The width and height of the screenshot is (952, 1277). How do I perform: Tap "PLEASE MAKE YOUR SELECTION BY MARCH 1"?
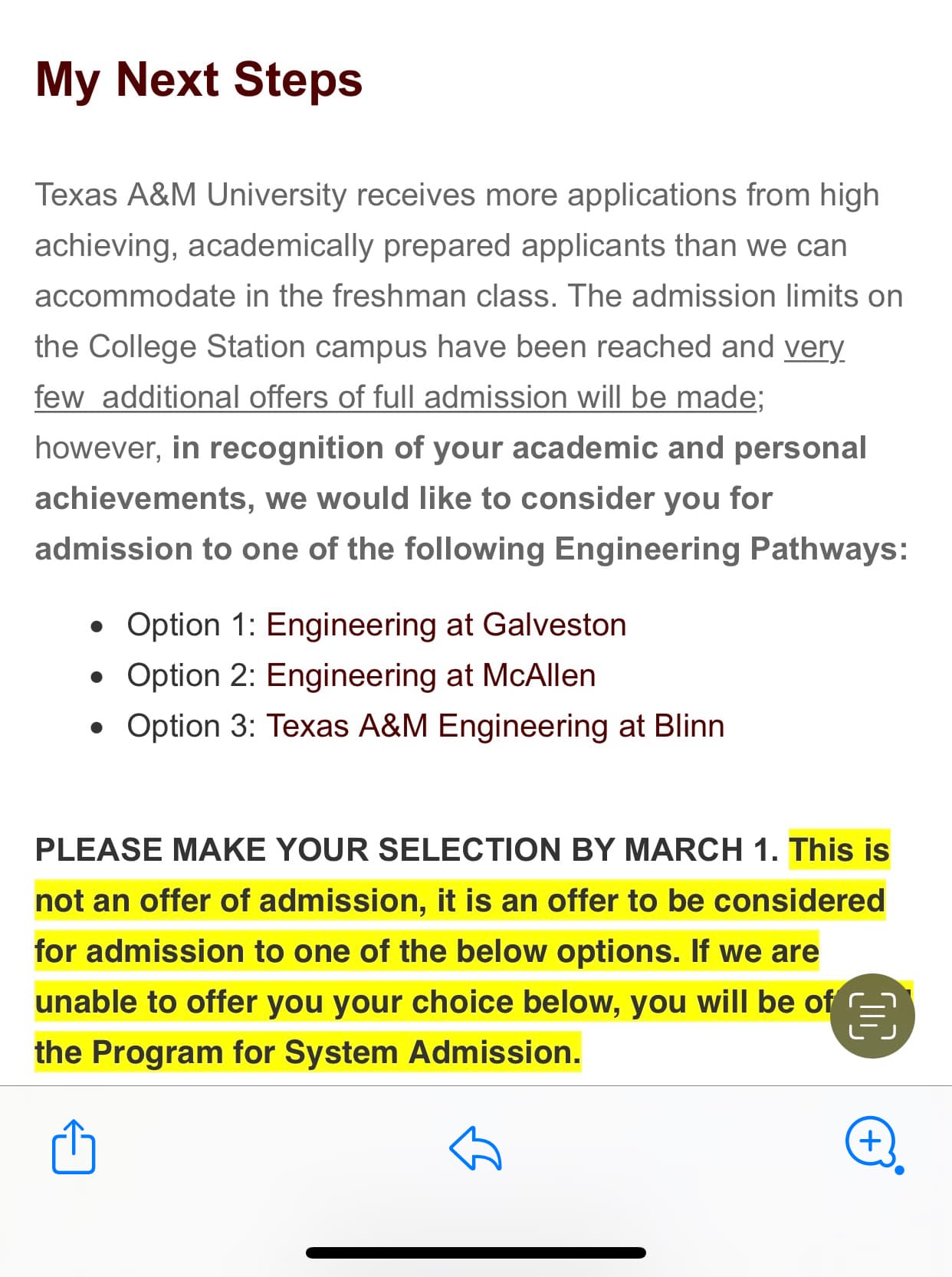click(x=406, y=850)
